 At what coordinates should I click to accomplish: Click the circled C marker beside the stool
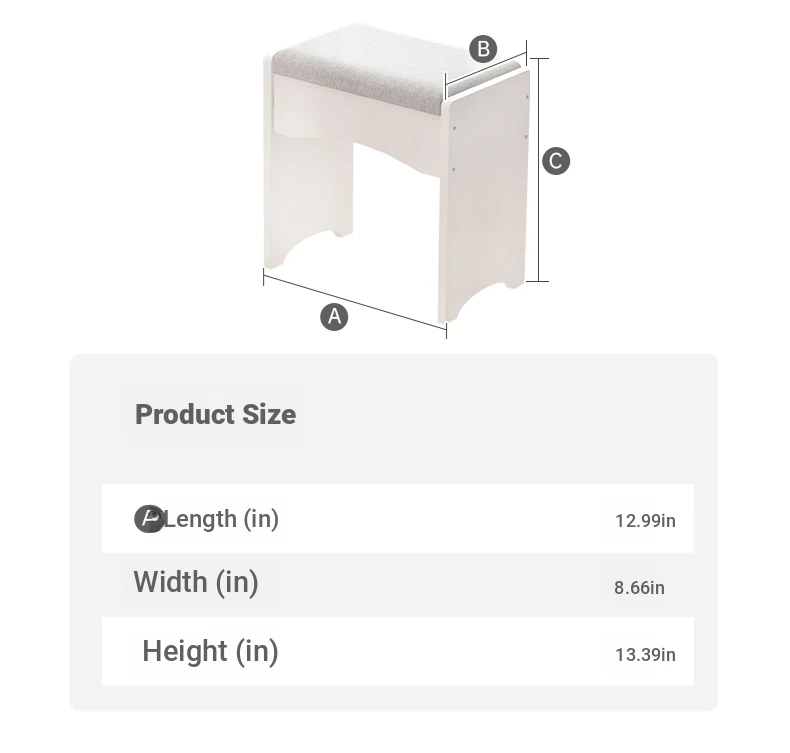click(x=556, y=161)
